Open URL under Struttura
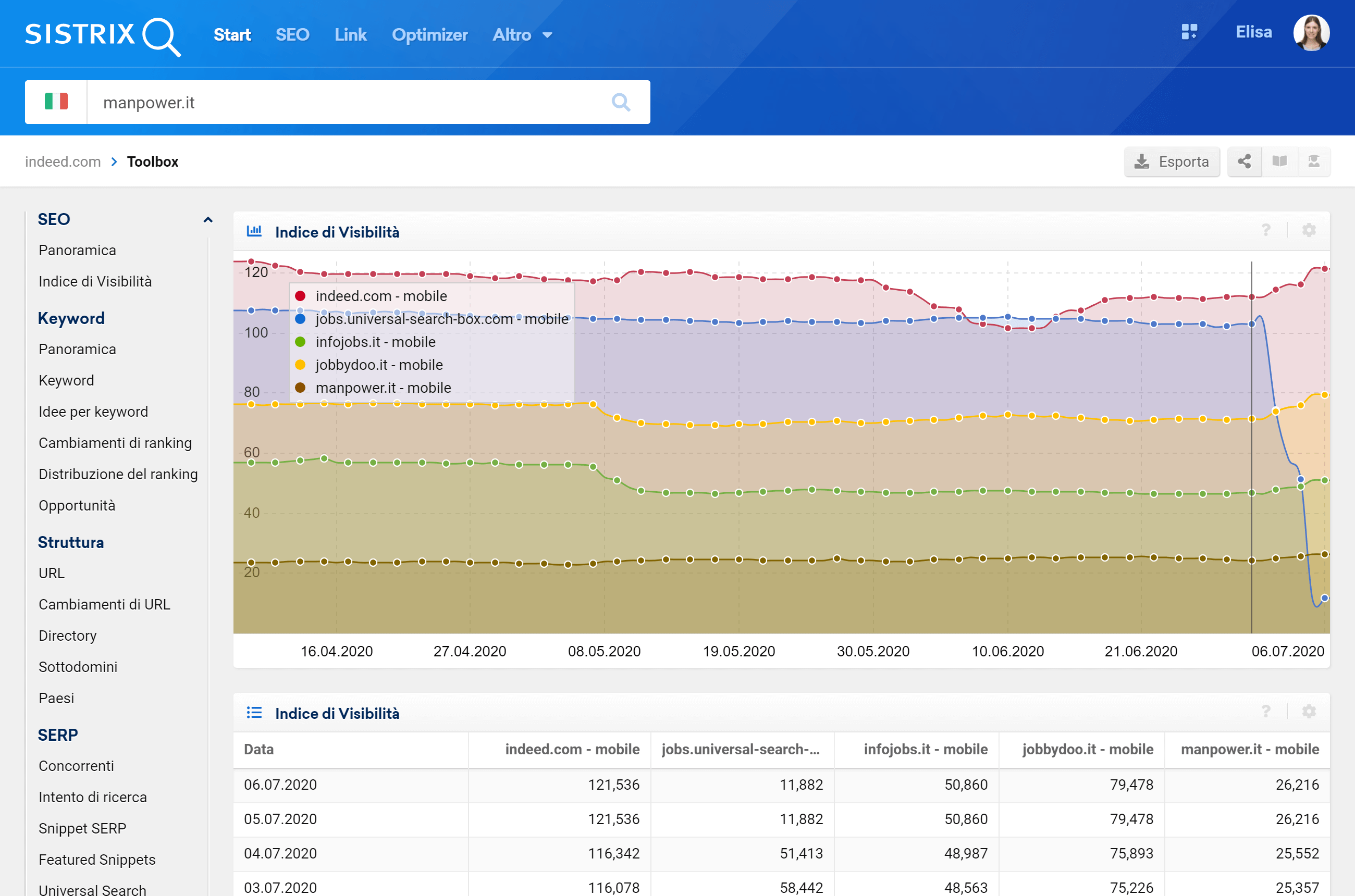Image resolution: width=1355 pixels, height=896 pixels. [x=52, y=573]
